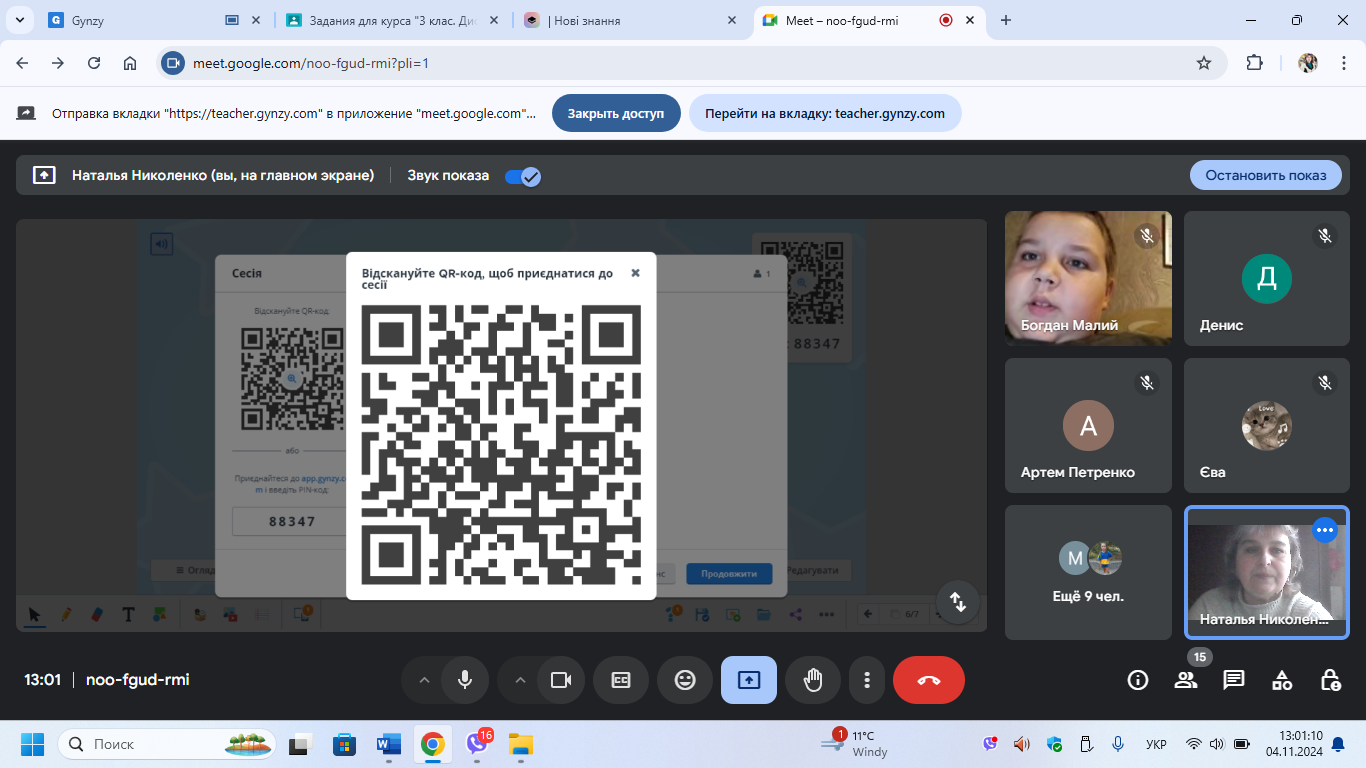Leave the call with red hang-up button

click(929, 680)
